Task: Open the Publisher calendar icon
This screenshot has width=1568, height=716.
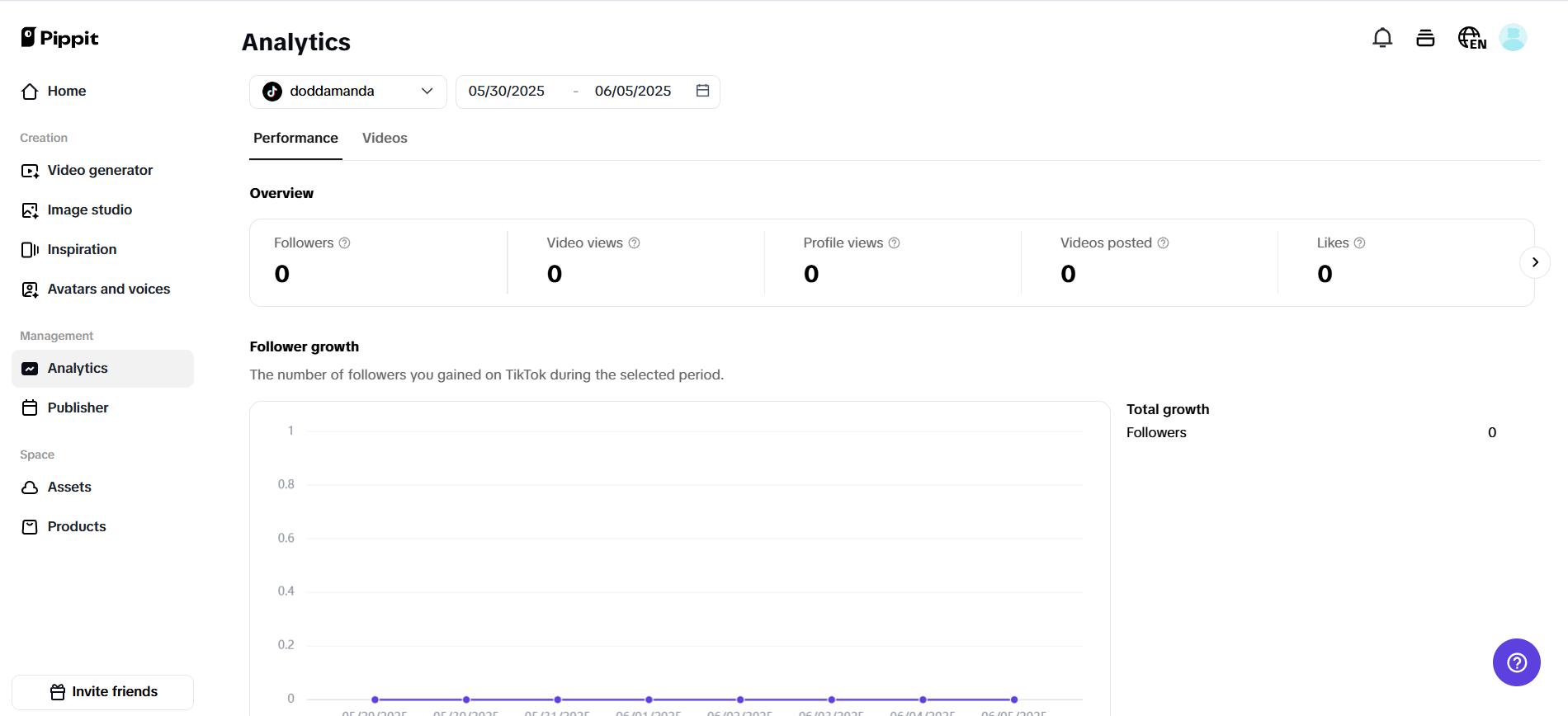Action: [x=30, y=407]
